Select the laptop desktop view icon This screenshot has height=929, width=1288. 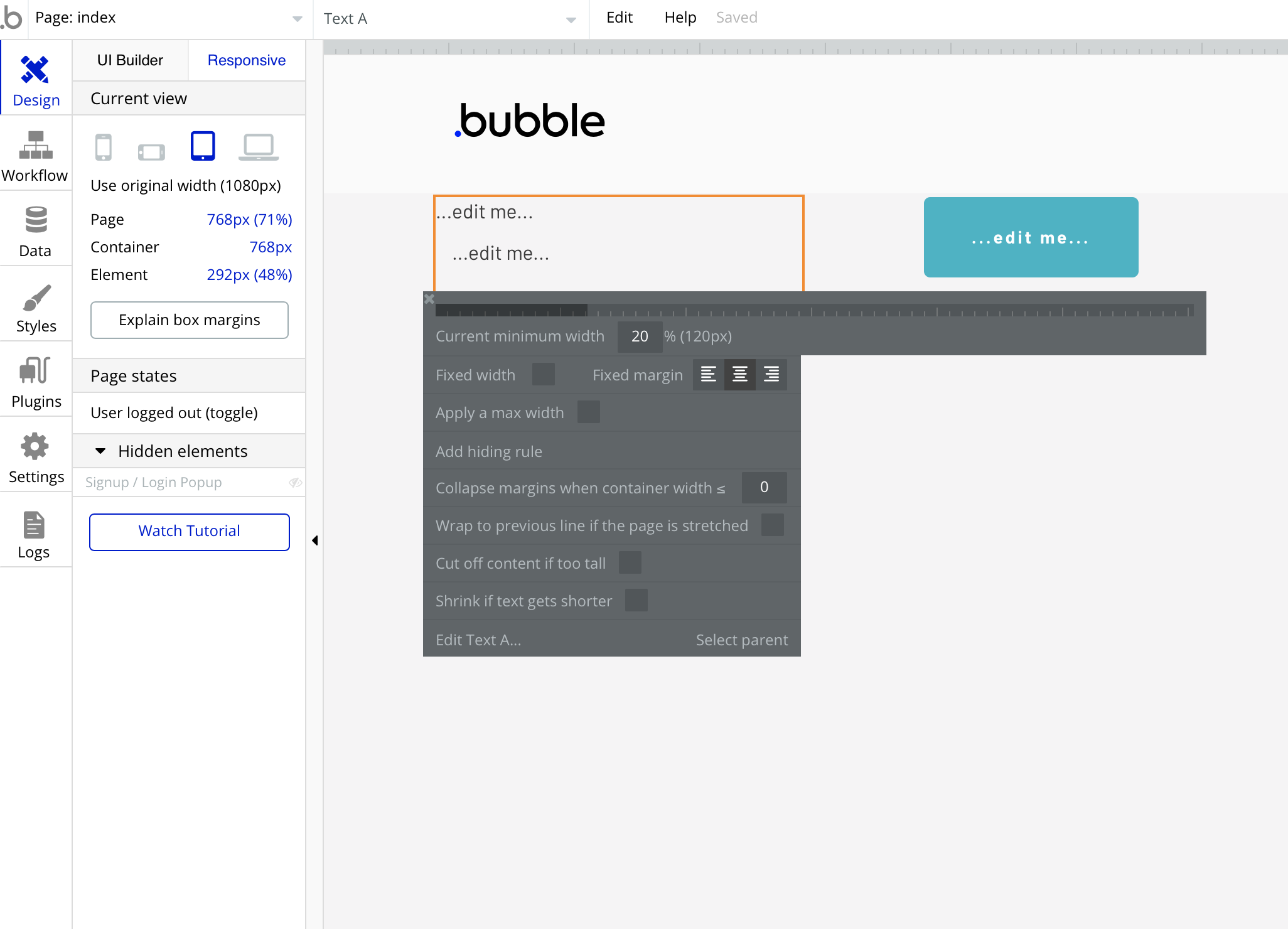point(258,148)
